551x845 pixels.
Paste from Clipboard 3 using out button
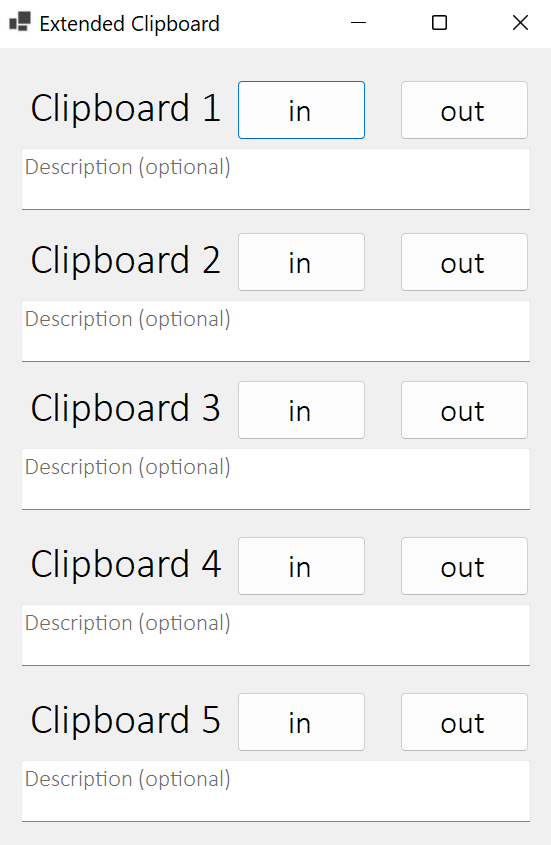point(464,410)
